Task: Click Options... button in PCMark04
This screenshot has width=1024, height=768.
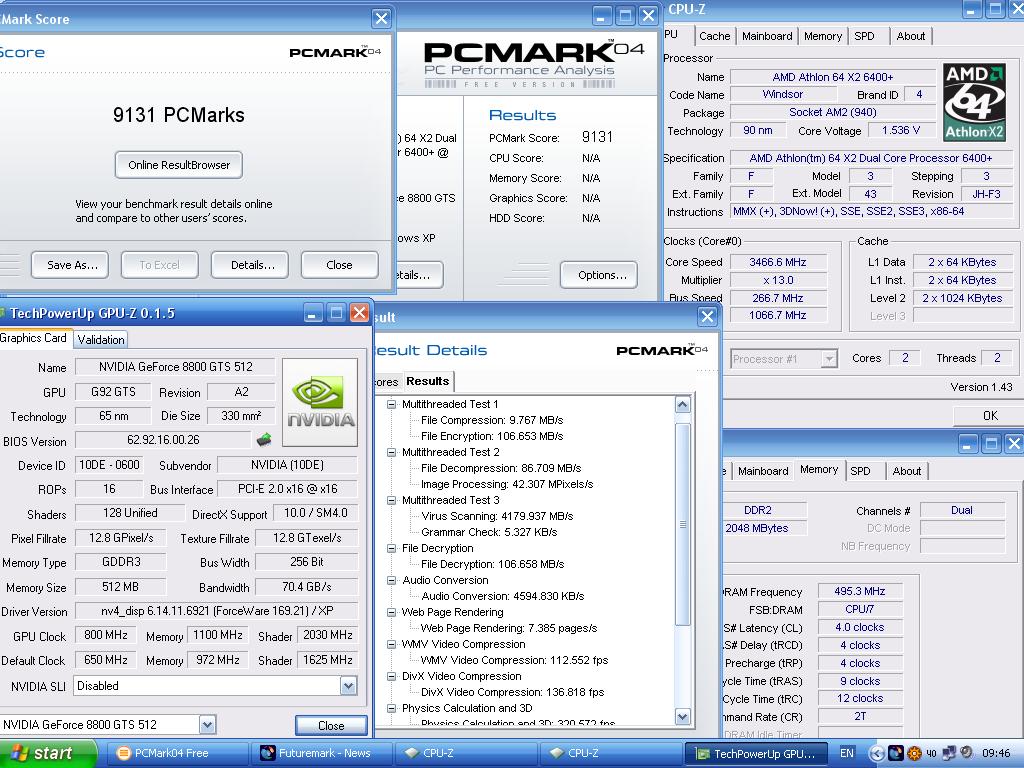Action: (599, 275)
